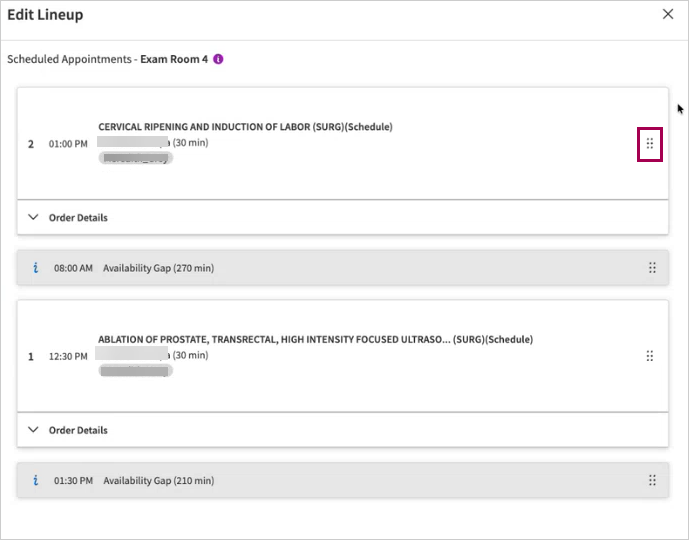Click the purple info icon beside Exam Room 4
689x540 pixels.
(218, 59)
